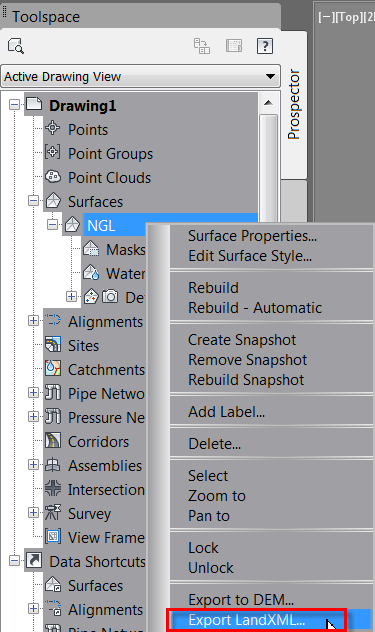Select Rebuild - Automatic menu entry

coord(255,308)
